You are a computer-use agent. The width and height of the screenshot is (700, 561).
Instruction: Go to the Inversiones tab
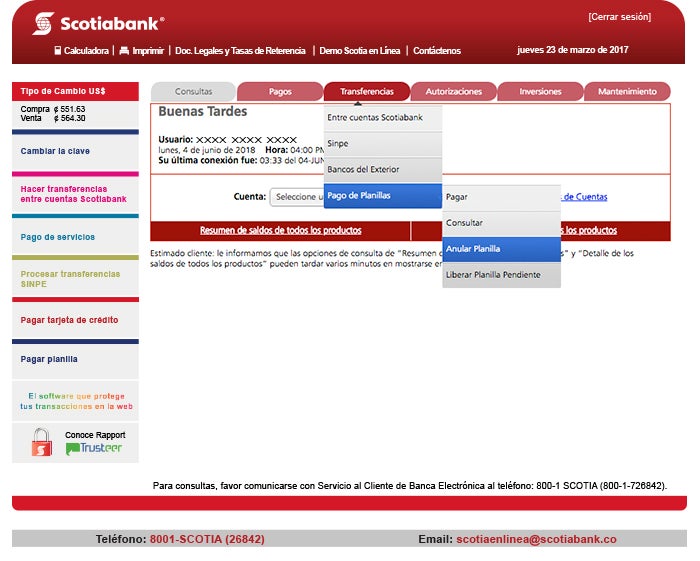[x=540, y=91]
